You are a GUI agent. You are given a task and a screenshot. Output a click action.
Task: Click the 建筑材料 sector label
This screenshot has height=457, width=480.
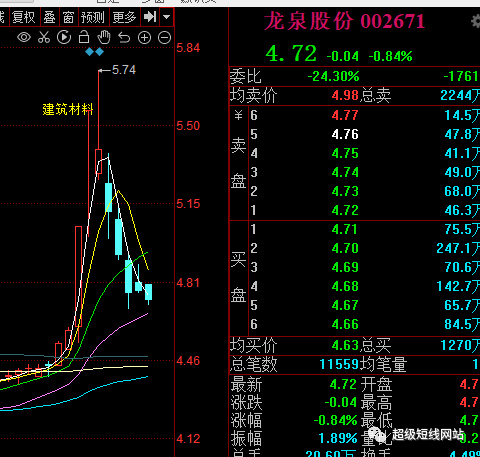coord(68,109)
